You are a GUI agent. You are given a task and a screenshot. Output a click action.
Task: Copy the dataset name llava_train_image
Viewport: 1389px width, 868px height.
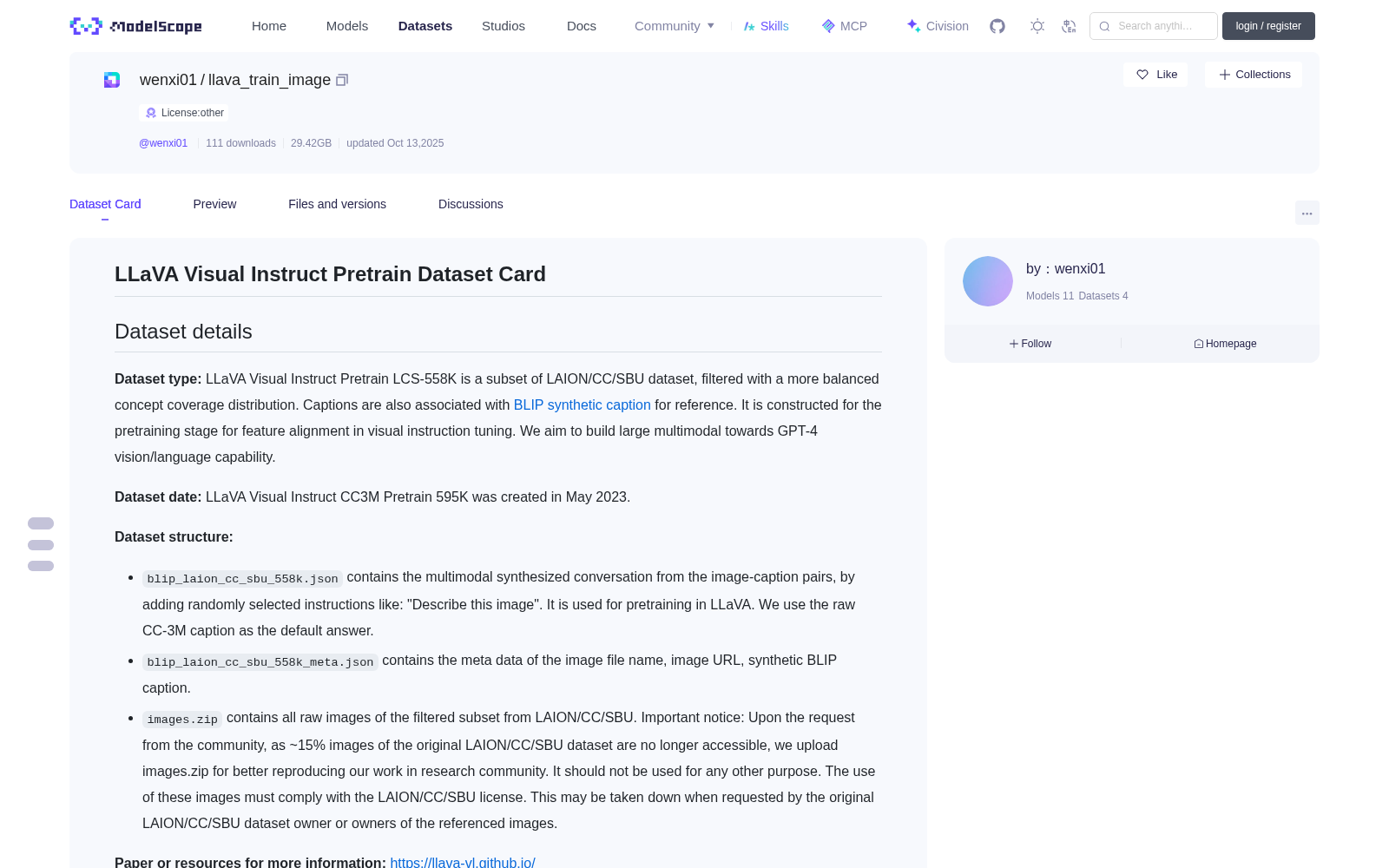click(x=342, y=80)
